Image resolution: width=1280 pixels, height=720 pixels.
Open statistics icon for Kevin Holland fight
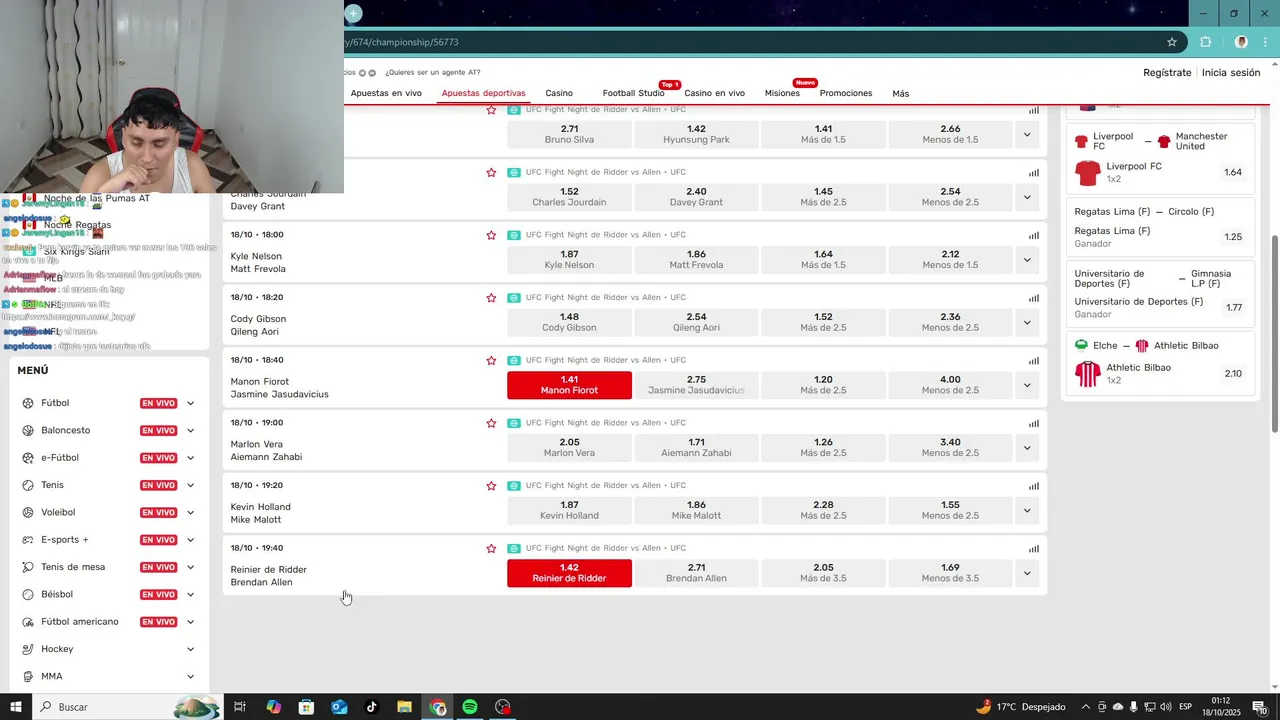coord(1034,486)
